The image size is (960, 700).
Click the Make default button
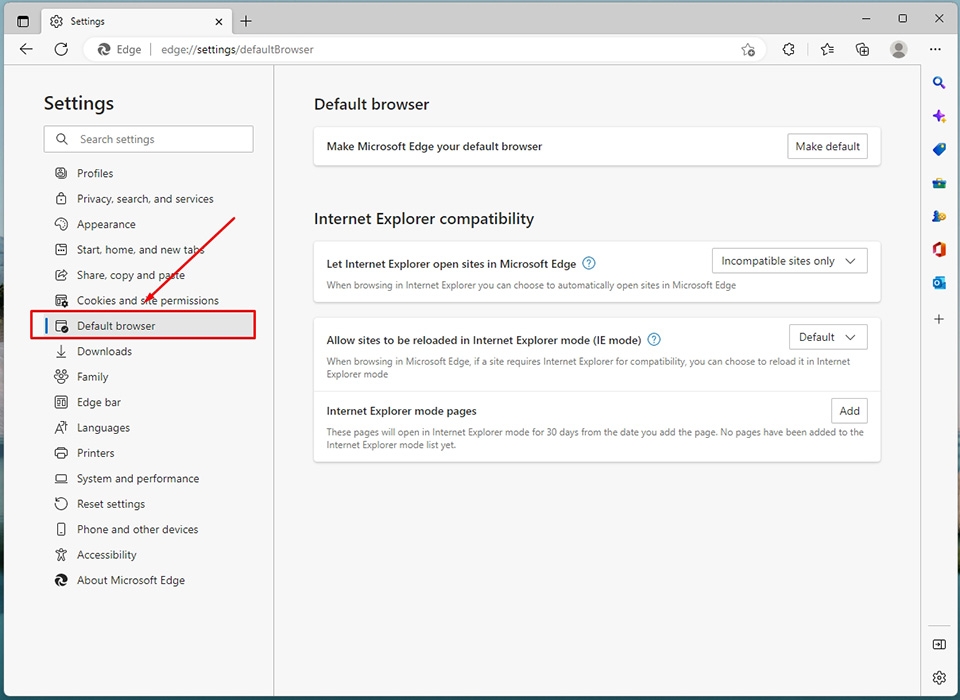(827, 146)
